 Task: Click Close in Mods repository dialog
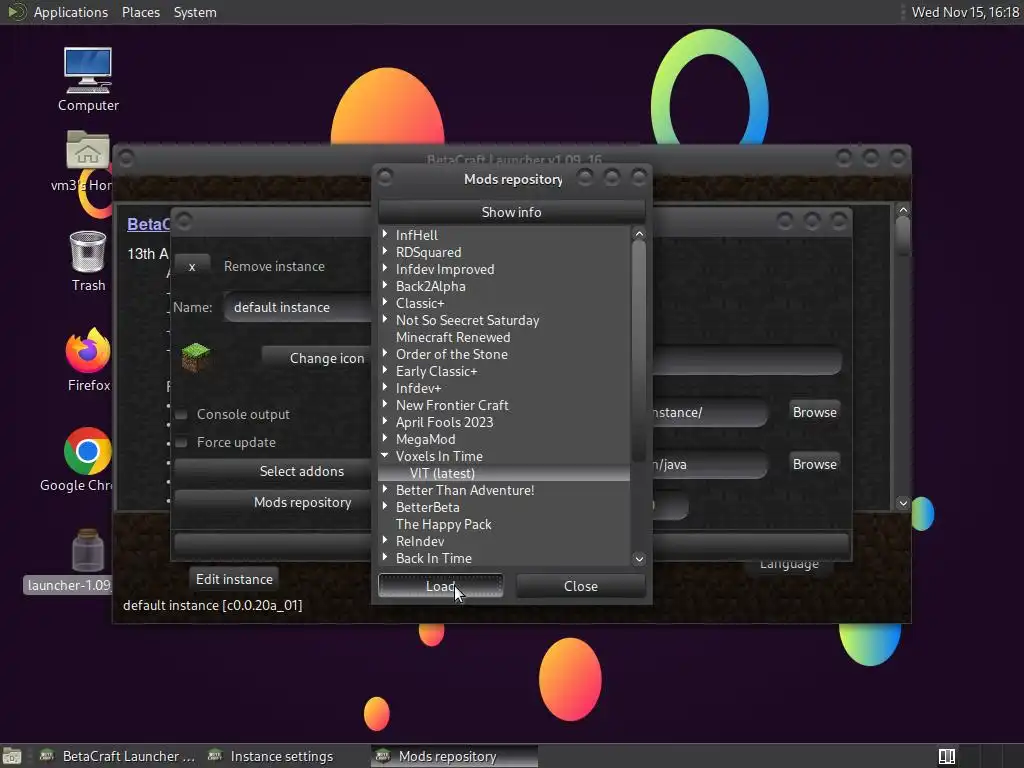581,586
